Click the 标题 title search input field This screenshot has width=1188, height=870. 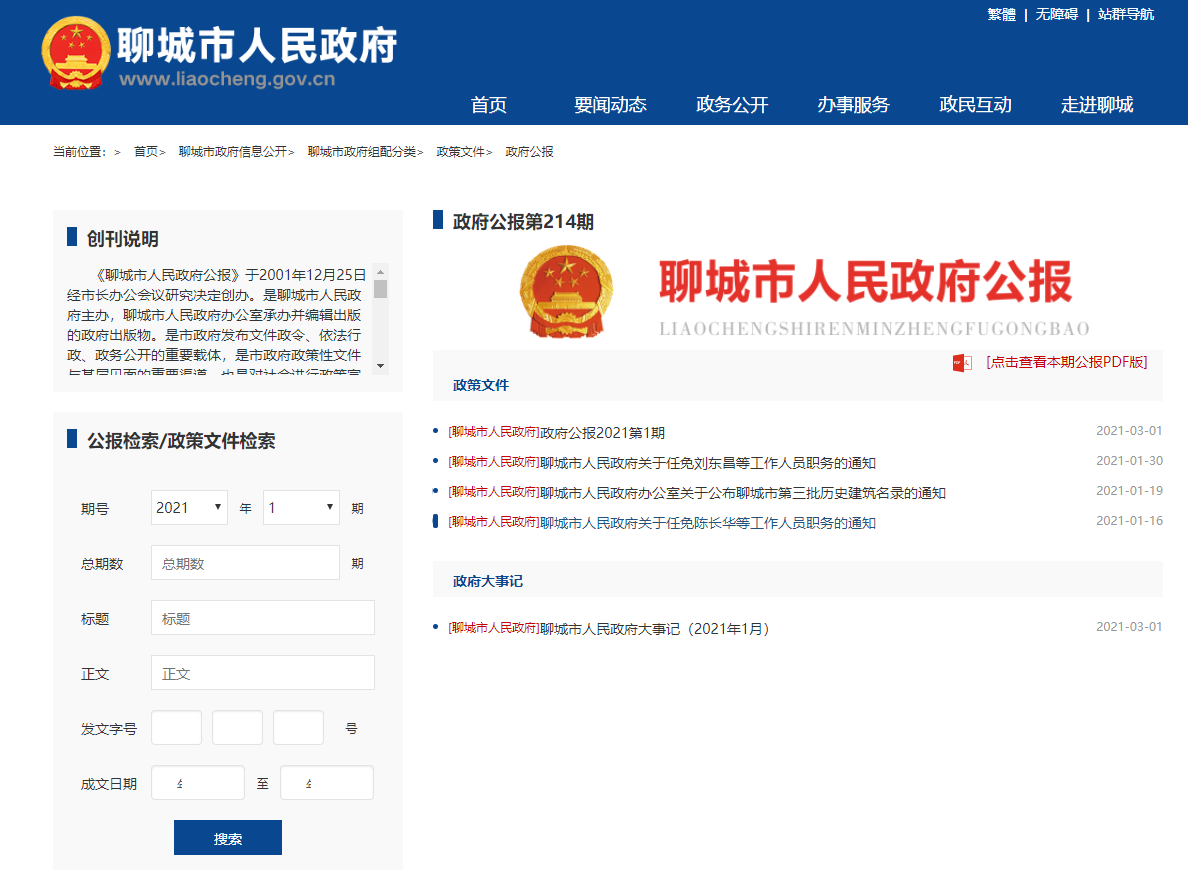pos(262,617)
